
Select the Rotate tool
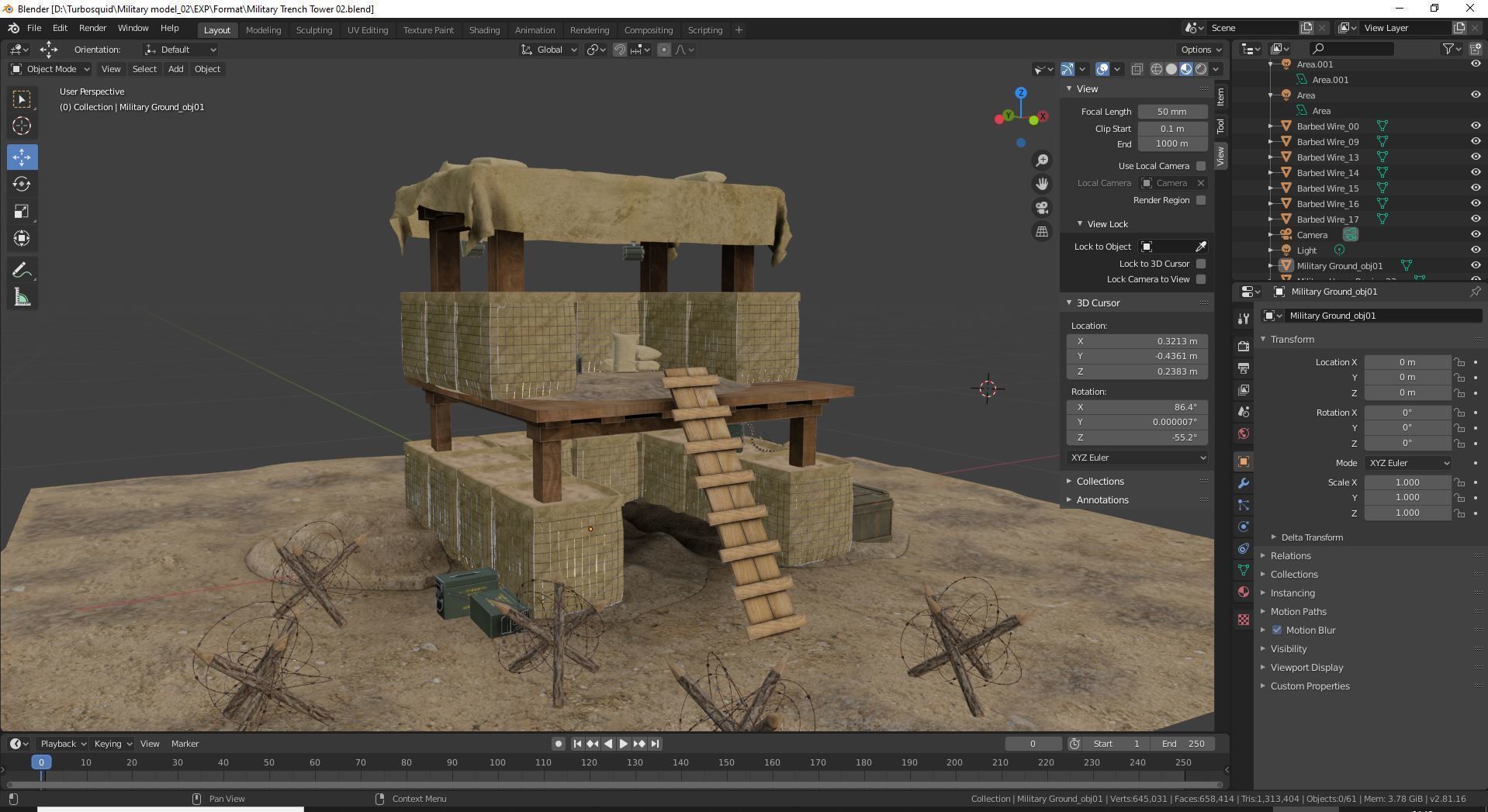(x=22, y=184)
